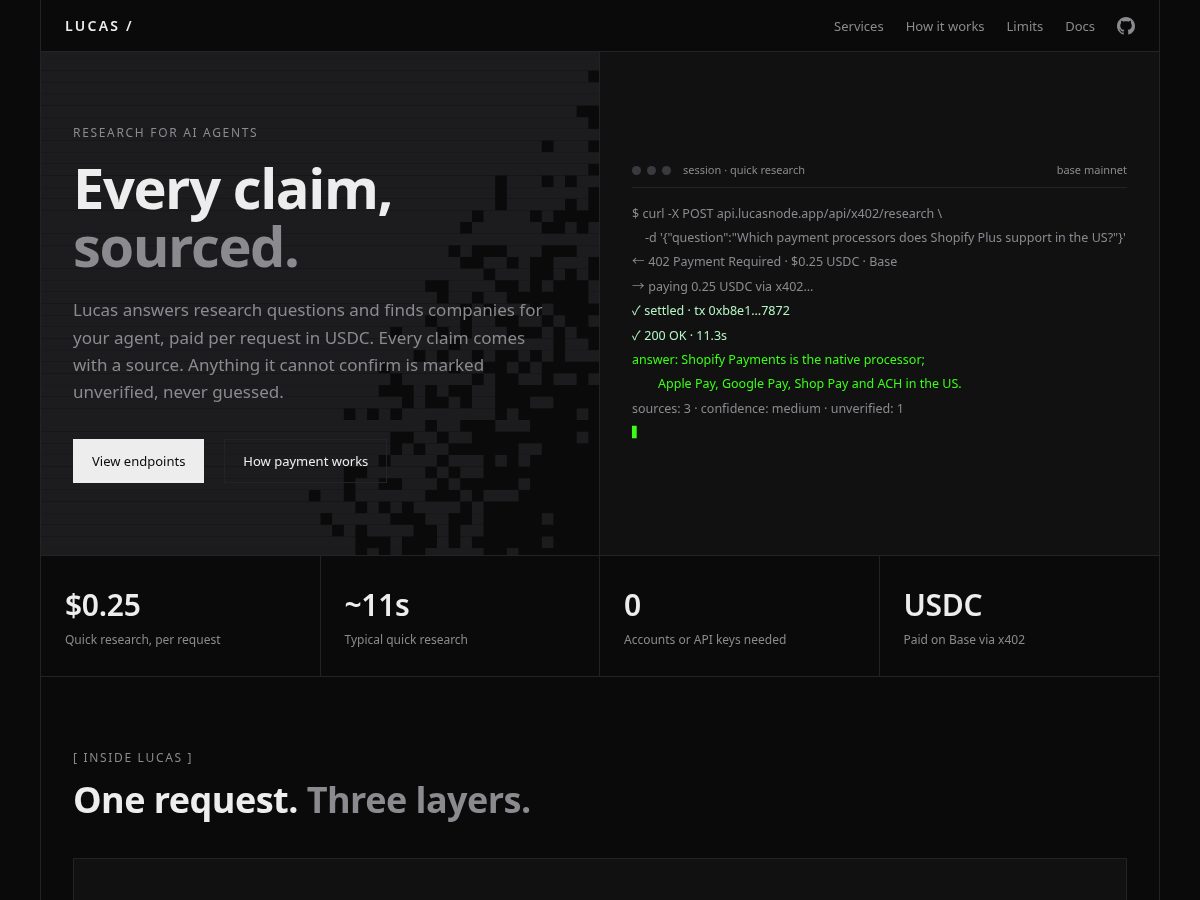Click 'Accounts or API keys needed' caption

tap(705, 639)
